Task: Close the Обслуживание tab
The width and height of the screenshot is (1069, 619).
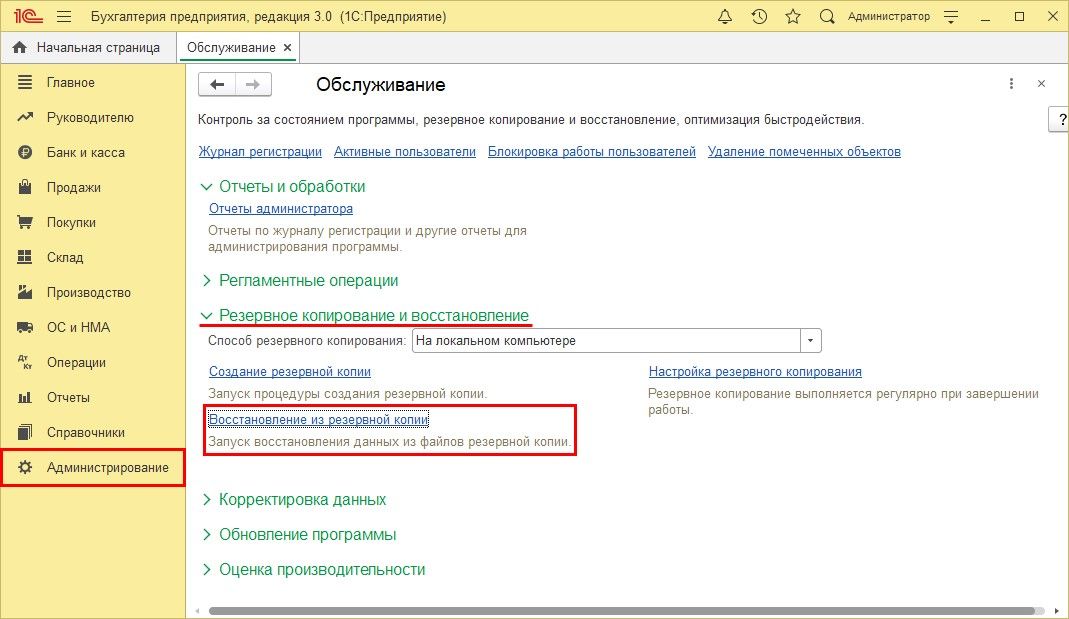Action: tap(288, 47)
